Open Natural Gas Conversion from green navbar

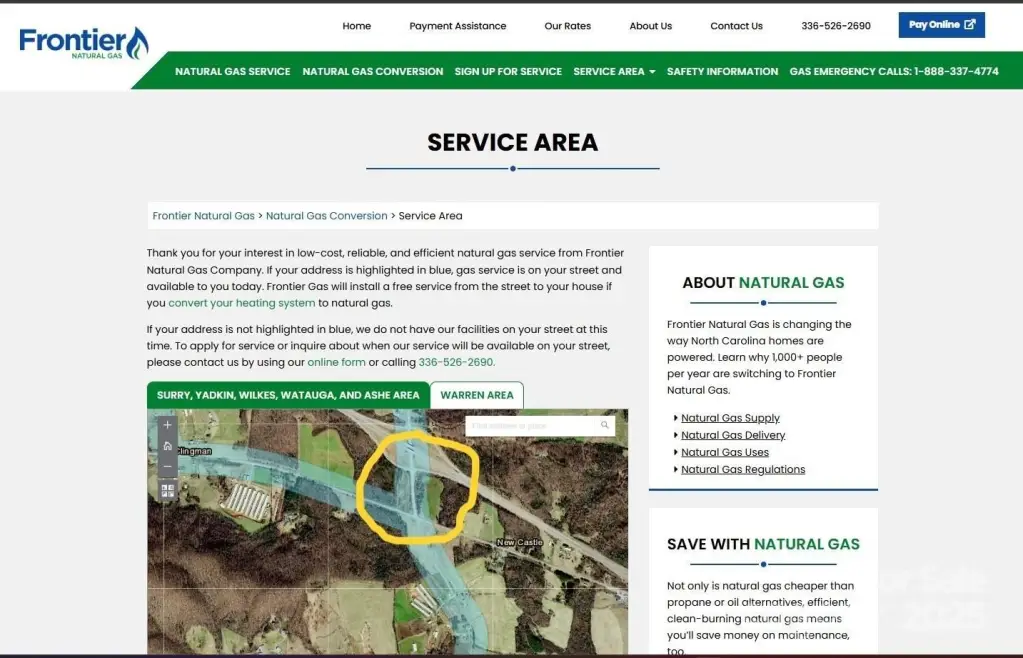372,72
